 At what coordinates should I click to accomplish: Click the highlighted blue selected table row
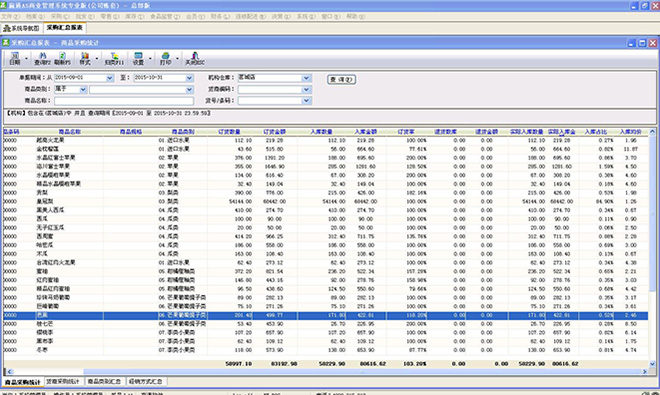(x=325, y=315)
